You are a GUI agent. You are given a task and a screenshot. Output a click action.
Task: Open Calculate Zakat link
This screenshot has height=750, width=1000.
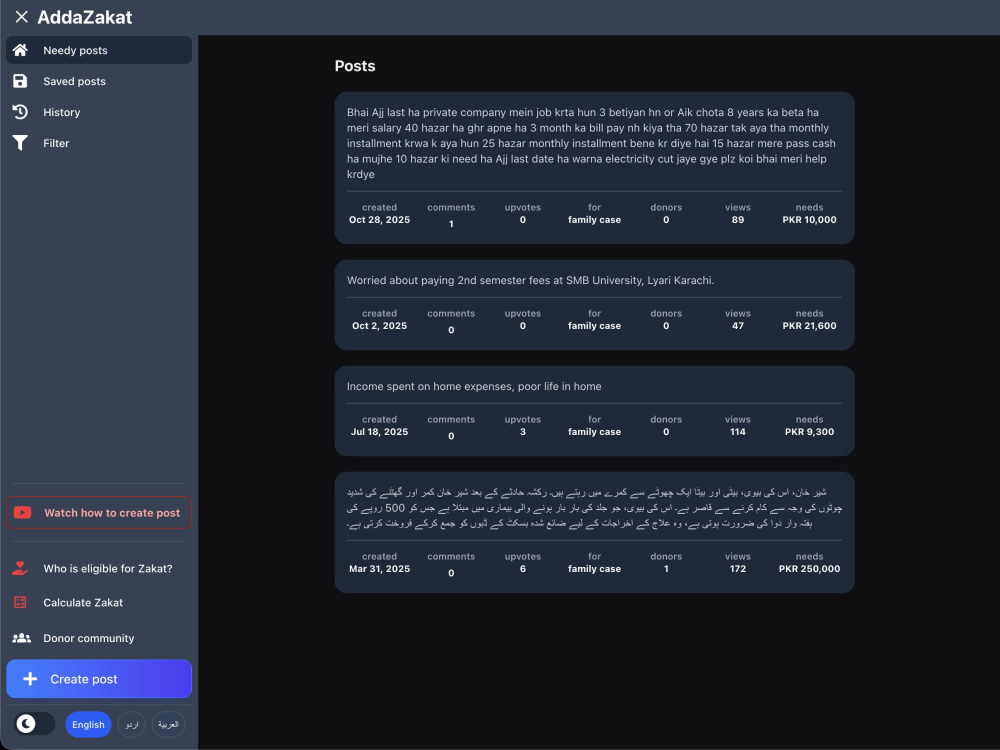[99, 603]
